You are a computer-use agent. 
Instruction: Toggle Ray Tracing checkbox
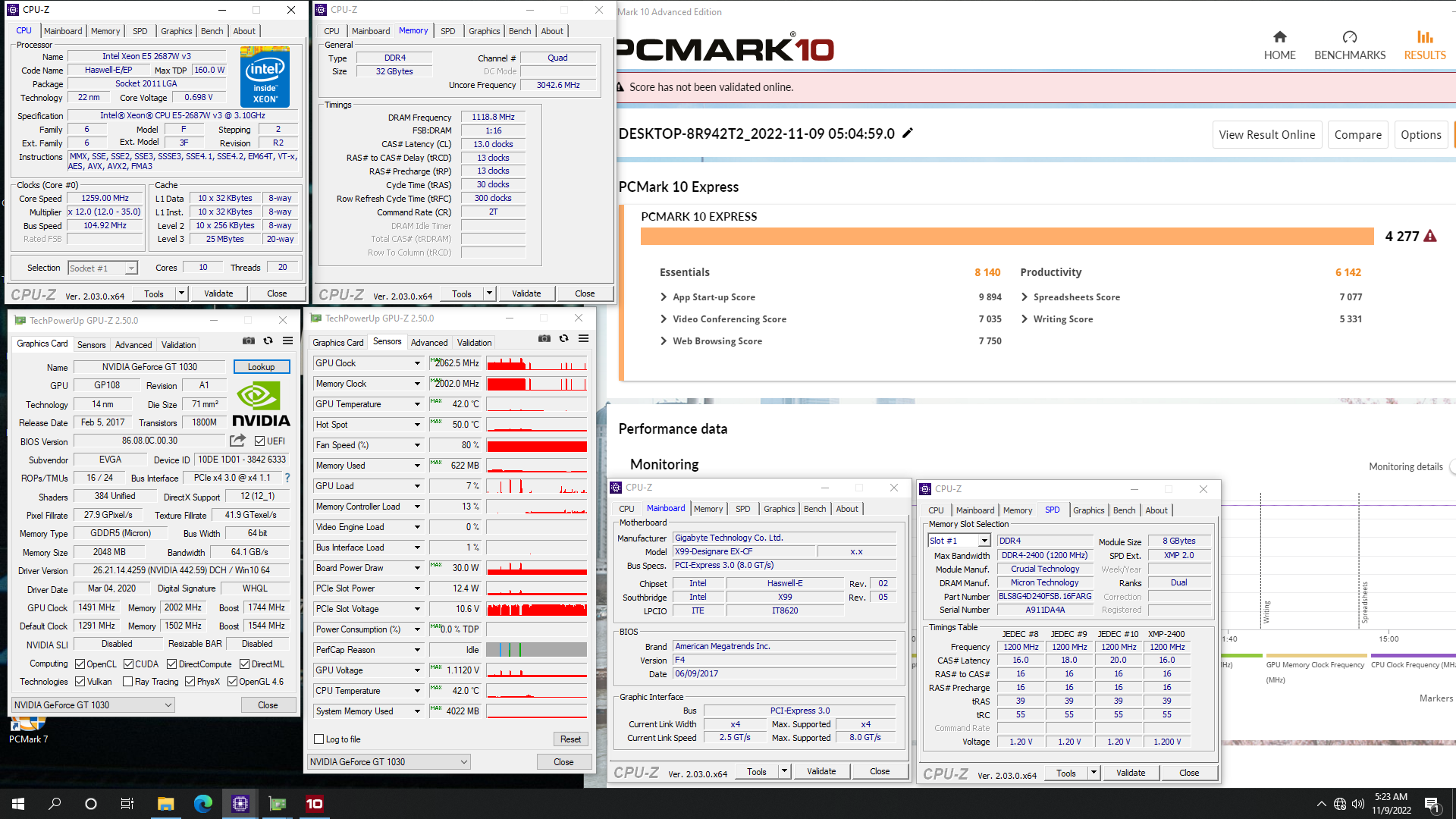point(127,682)
